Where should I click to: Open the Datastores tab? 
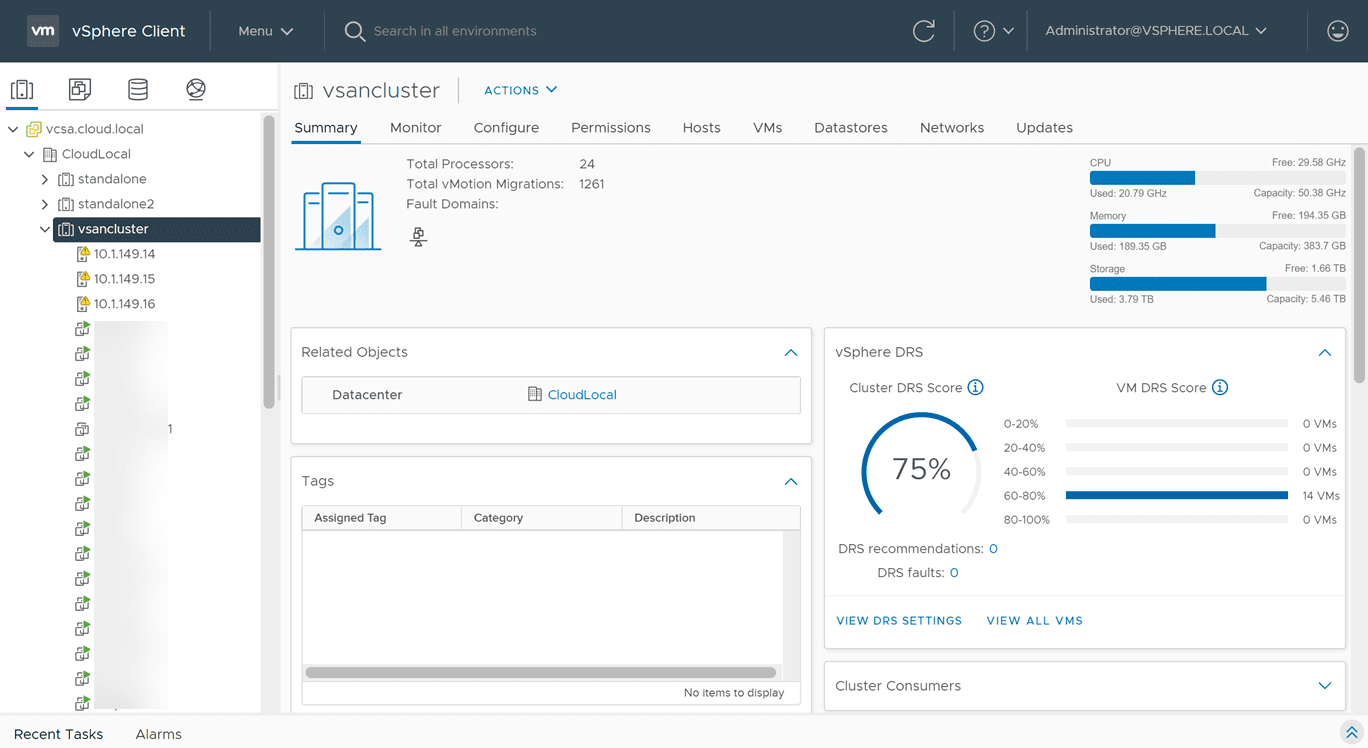850,128
